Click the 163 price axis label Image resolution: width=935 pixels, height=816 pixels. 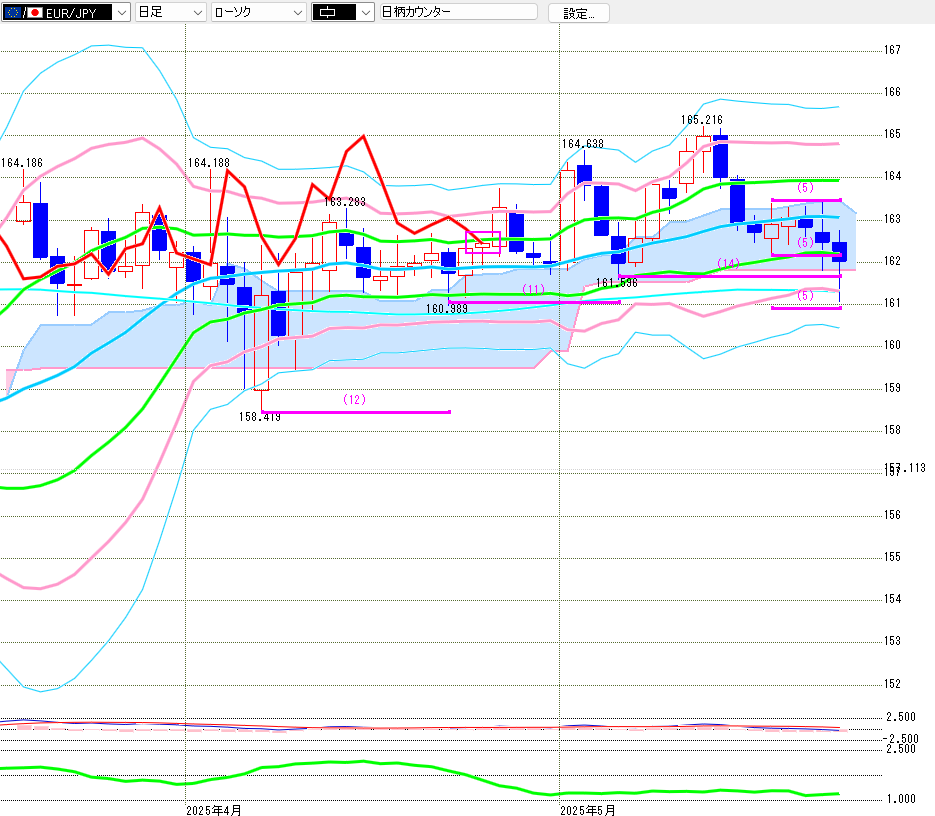tap(892, 219)
